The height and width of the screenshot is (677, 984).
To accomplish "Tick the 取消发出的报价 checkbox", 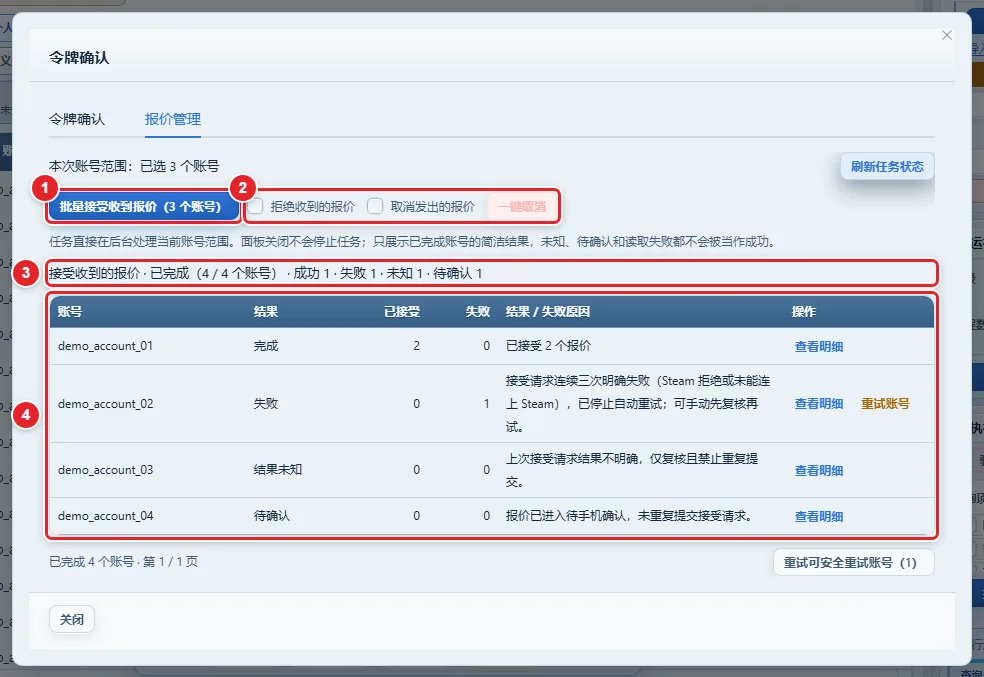I will point(375,206).
